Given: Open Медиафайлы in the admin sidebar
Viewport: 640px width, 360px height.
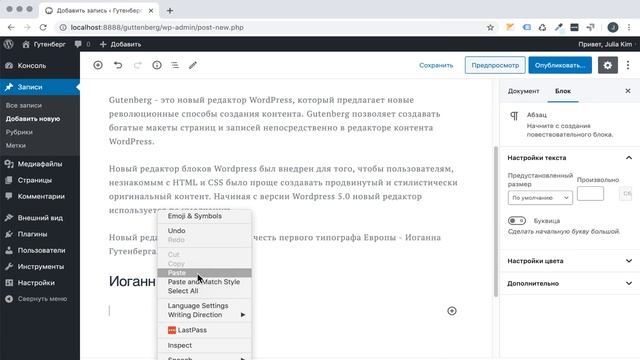Looking at the screenshot, I should coord(40,164).
